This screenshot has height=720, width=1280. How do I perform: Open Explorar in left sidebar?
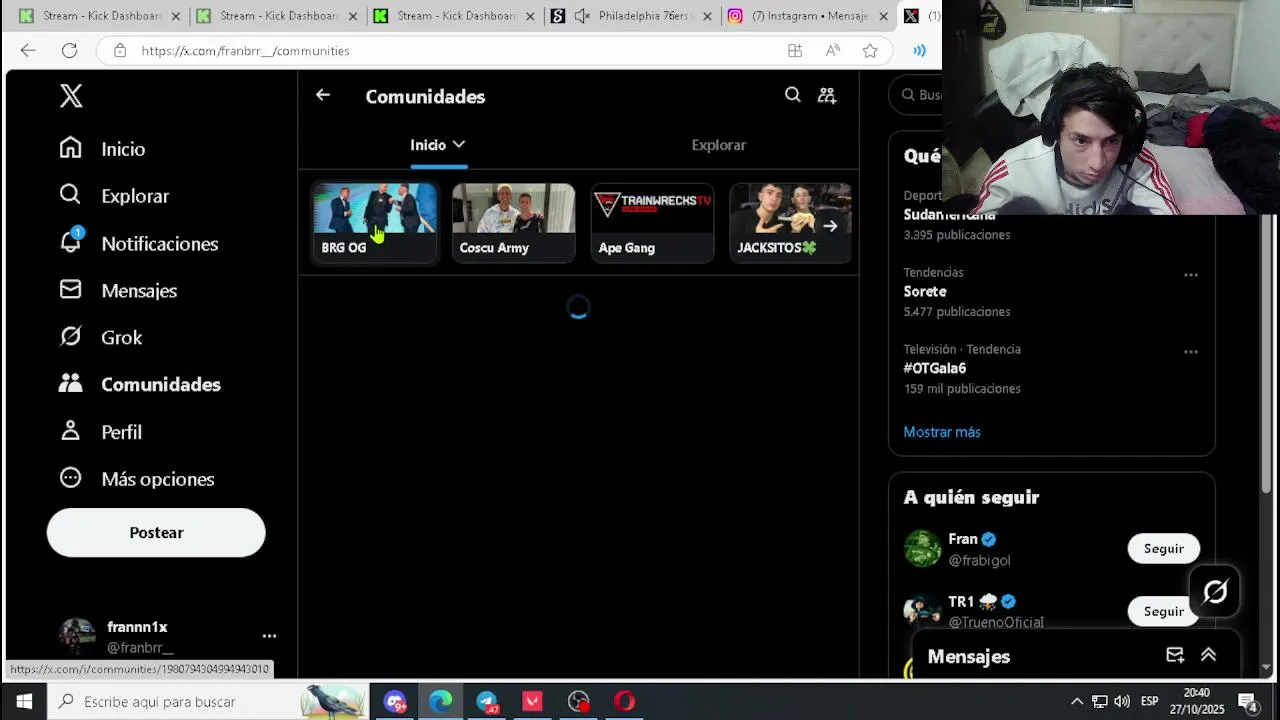[x=114, y=196]
